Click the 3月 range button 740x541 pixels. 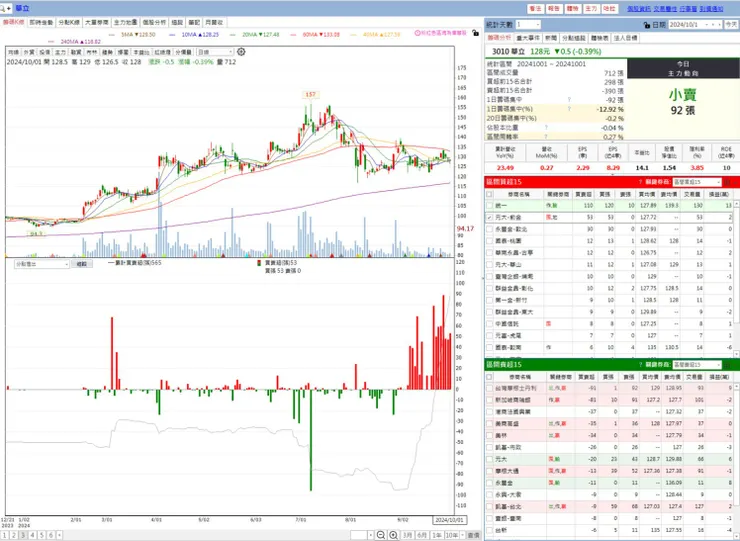(x=407, y=535)
